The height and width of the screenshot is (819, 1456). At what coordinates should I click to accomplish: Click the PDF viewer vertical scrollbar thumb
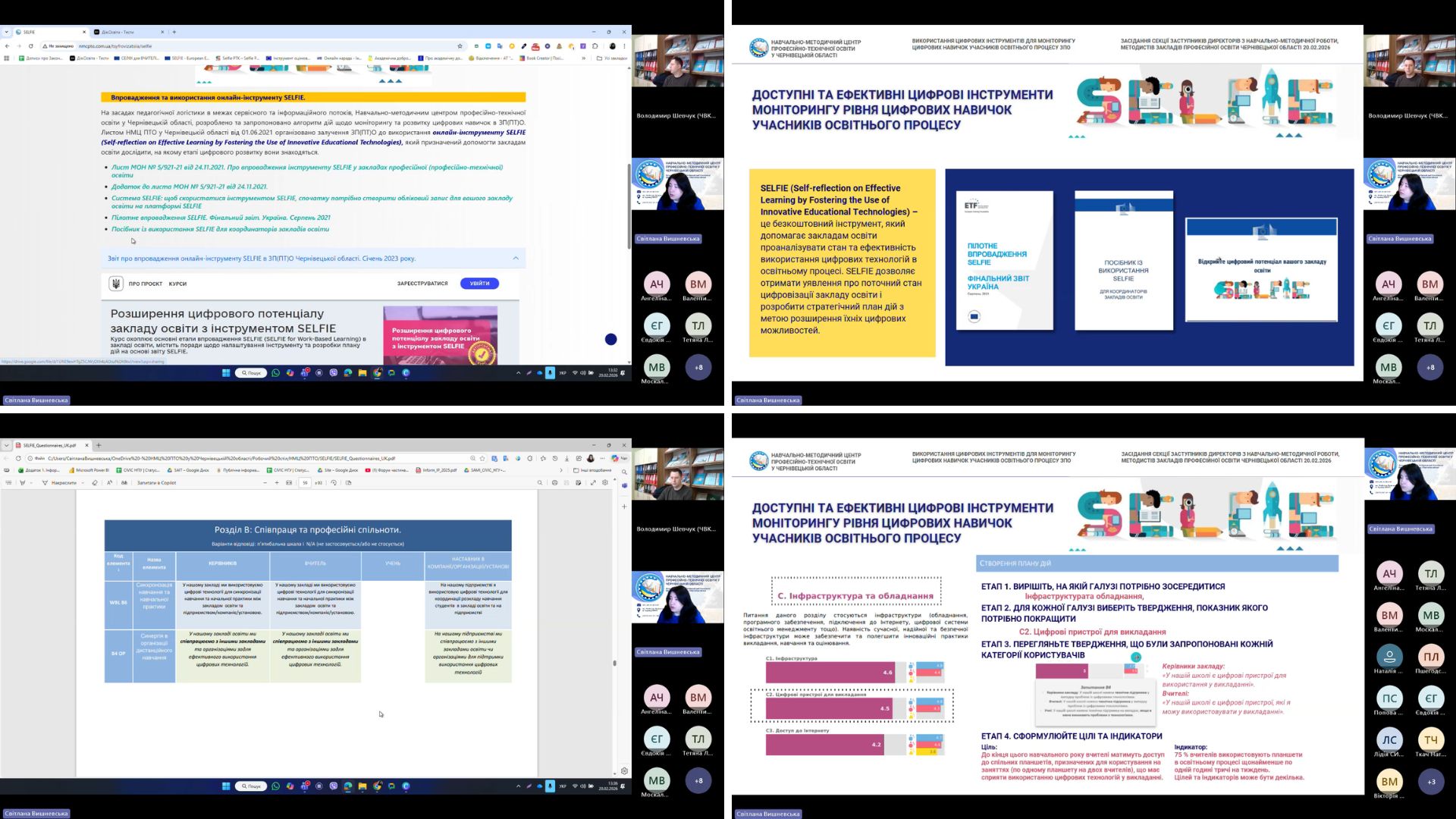pyautogui.click(x=614, y=663)
